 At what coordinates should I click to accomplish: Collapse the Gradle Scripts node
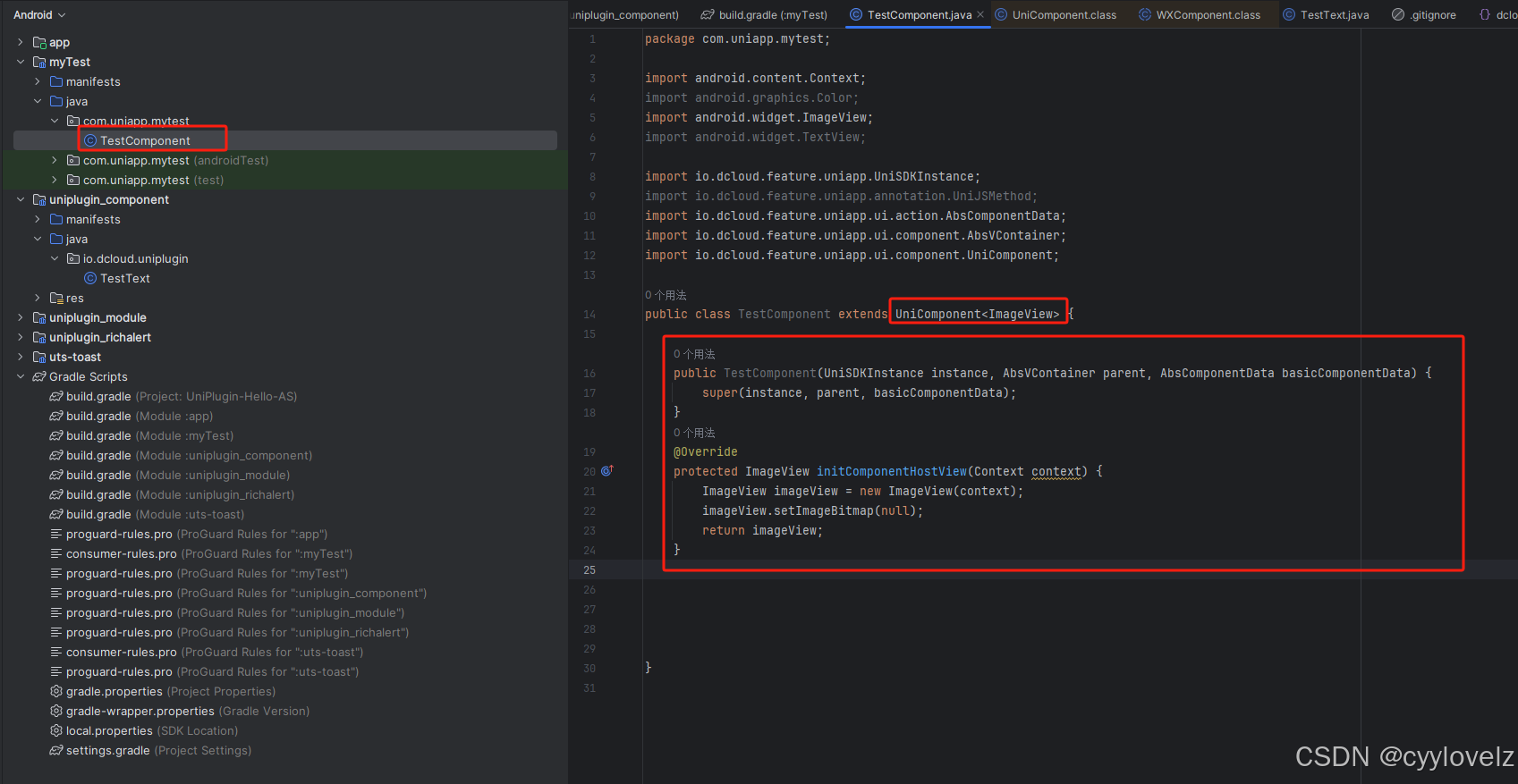21,376
